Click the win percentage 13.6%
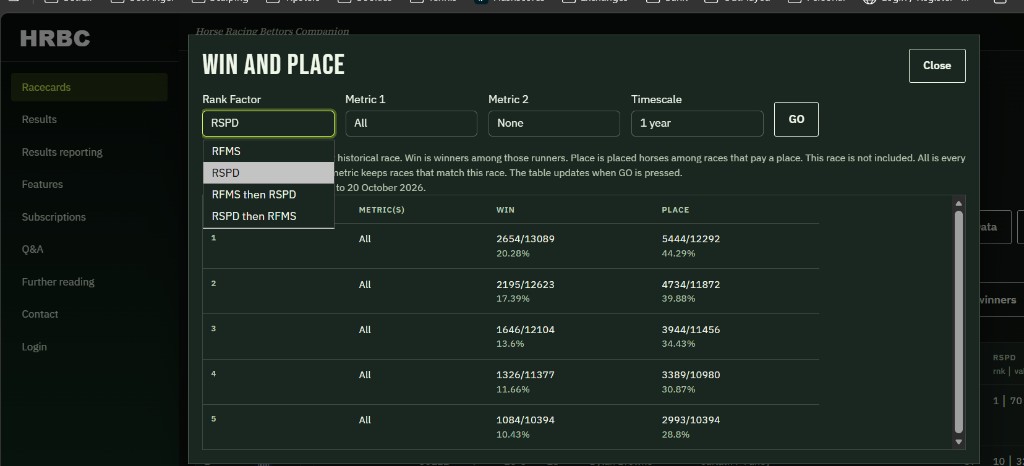Image resolution: width=1024 pixels, height=466 pixels. [x=510, y=344]
